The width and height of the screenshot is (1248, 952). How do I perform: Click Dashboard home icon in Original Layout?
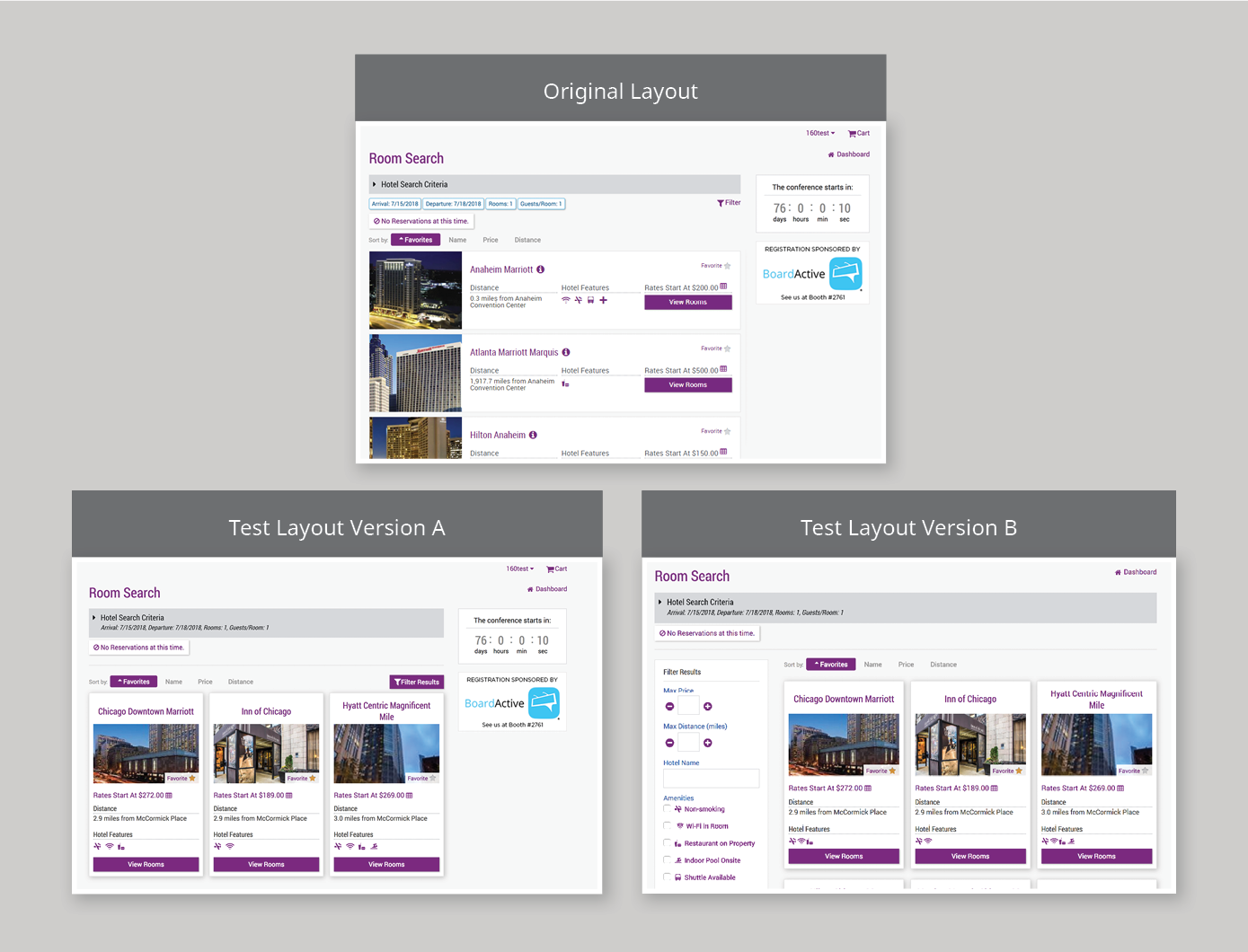point(831,154)
